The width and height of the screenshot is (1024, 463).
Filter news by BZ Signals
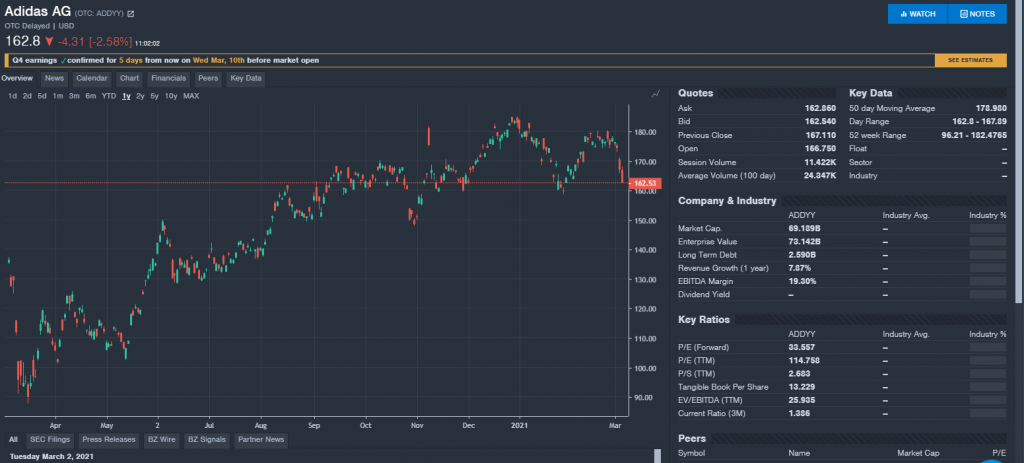206,439
